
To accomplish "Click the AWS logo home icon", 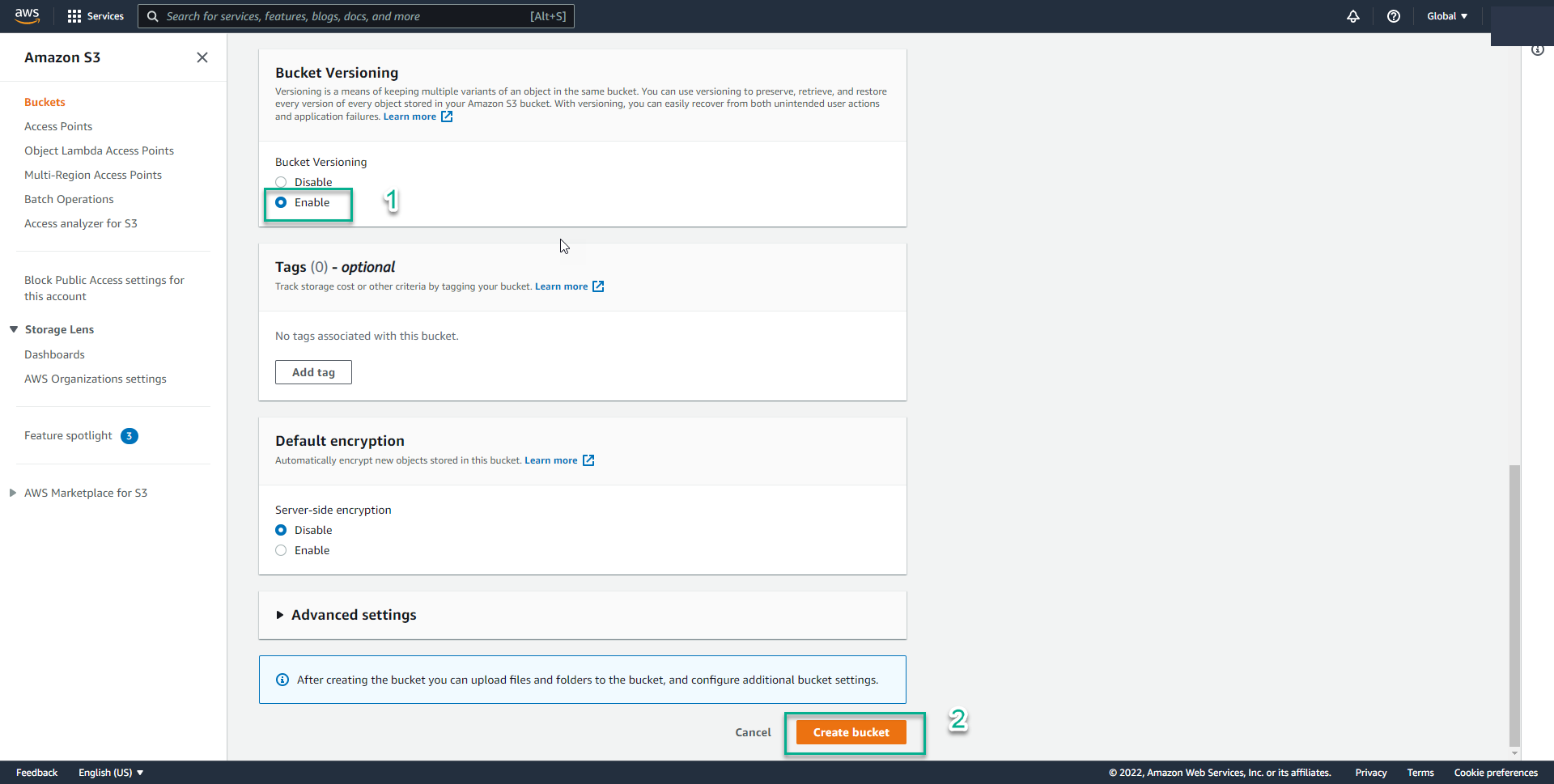I will [x=27, y=16].
